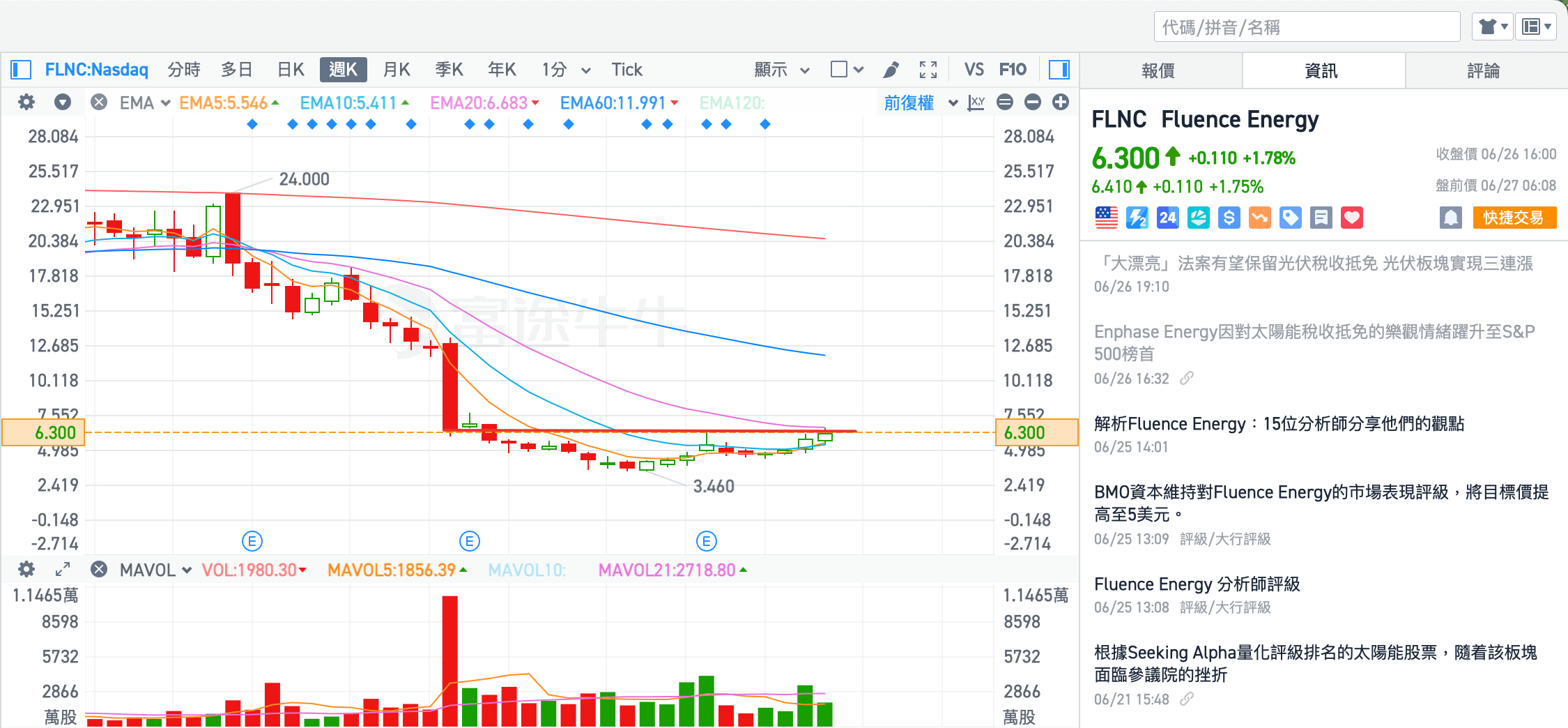The image size is (1568, 728).
Task: Switch to 月K monthly chart
Action: 397,70
